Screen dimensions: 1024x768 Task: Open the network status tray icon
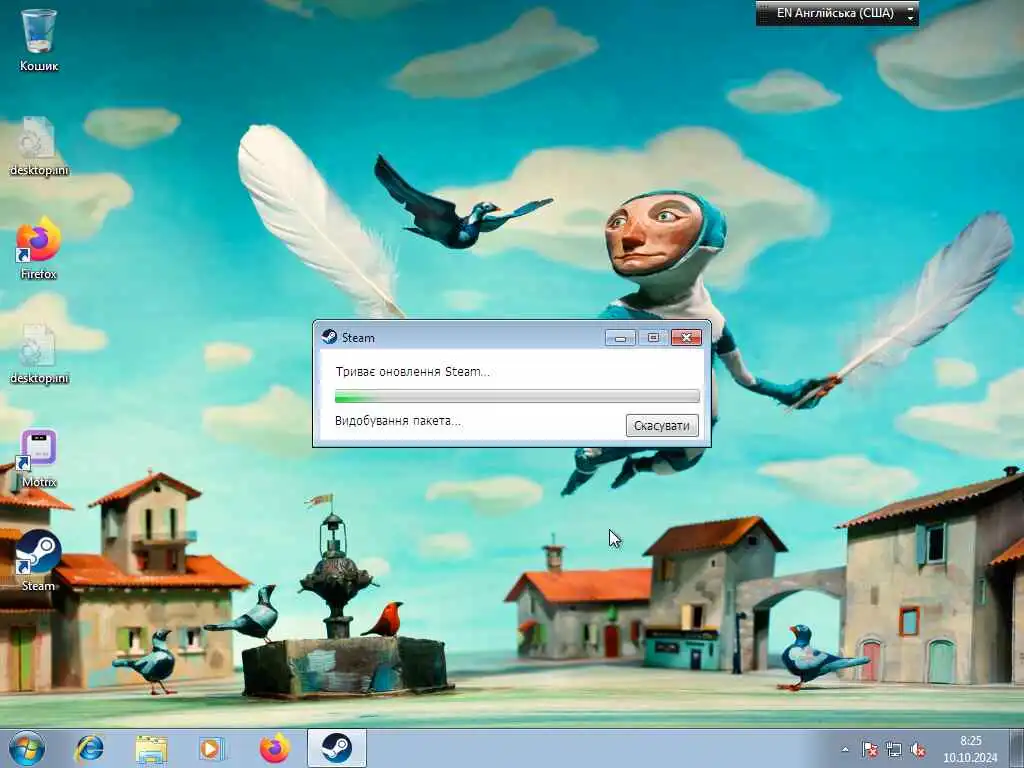[x=893, y=750]
